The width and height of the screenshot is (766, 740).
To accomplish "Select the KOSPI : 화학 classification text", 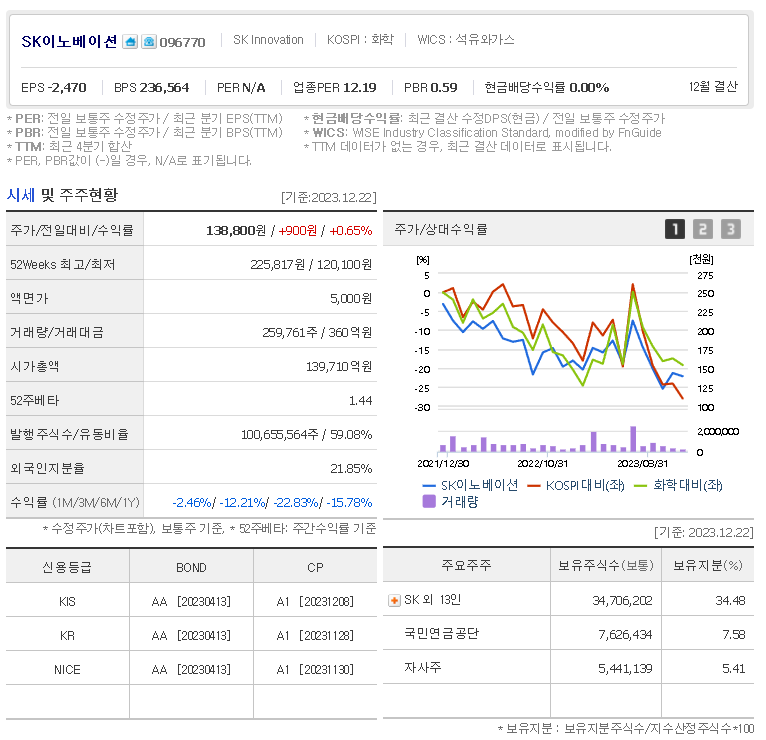I will [361, 40].
